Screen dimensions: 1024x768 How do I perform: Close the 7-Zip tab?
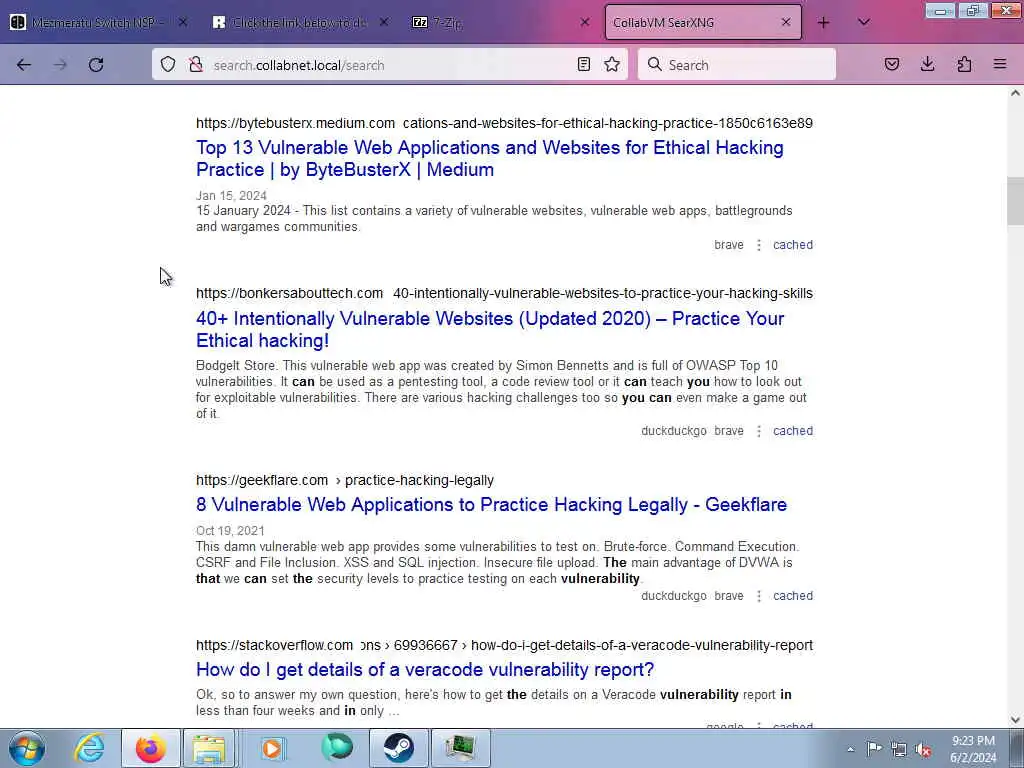pos(585,23)
